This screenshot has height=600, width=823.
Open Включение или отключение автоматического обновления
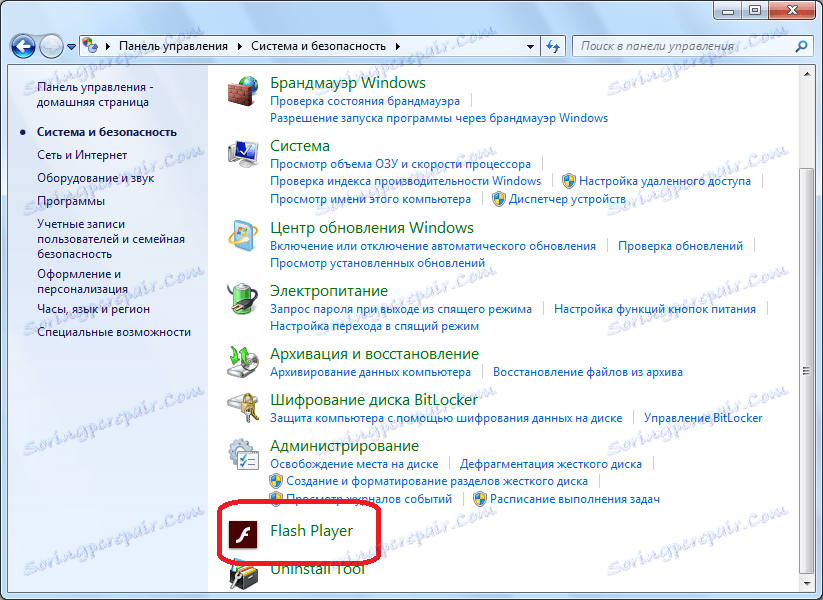pos(433,246)
